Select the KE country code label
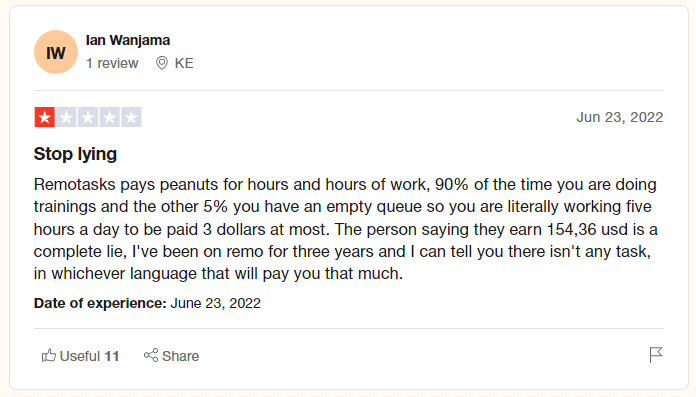 [x=184, y=63]
